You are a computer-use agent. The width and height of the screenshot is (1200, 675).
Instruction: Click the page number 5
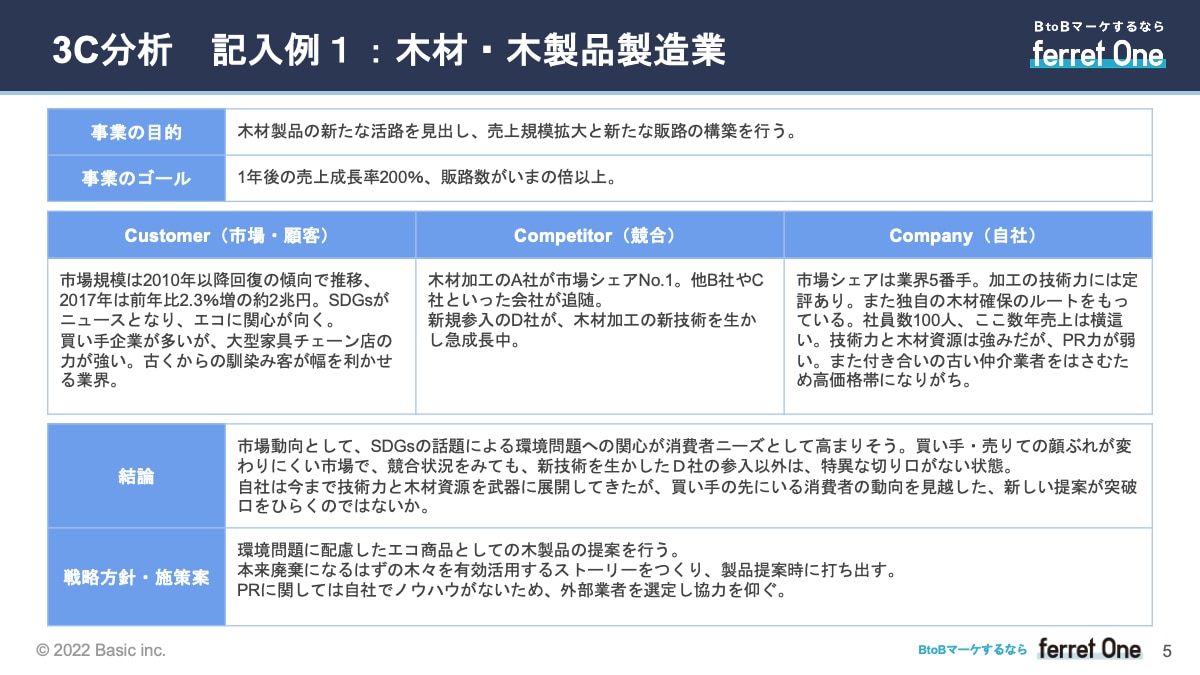(1167, 651)
